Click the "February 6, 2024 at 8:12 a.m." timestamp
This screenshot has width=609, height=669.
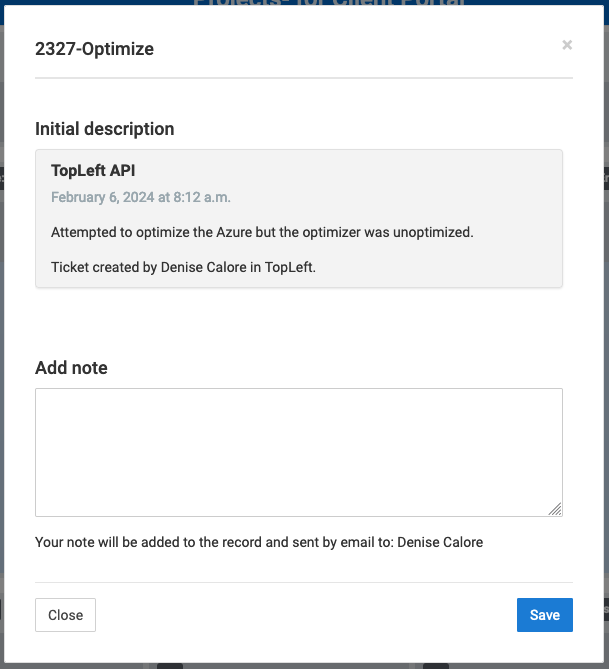pos(141,197)
